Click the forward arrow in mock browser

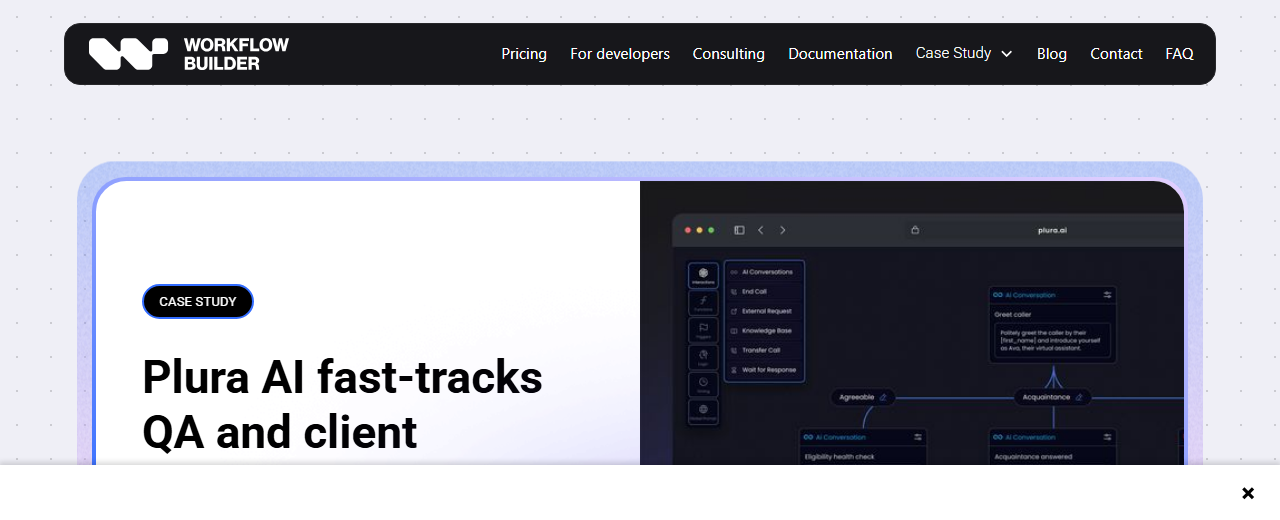click(782, 230)
